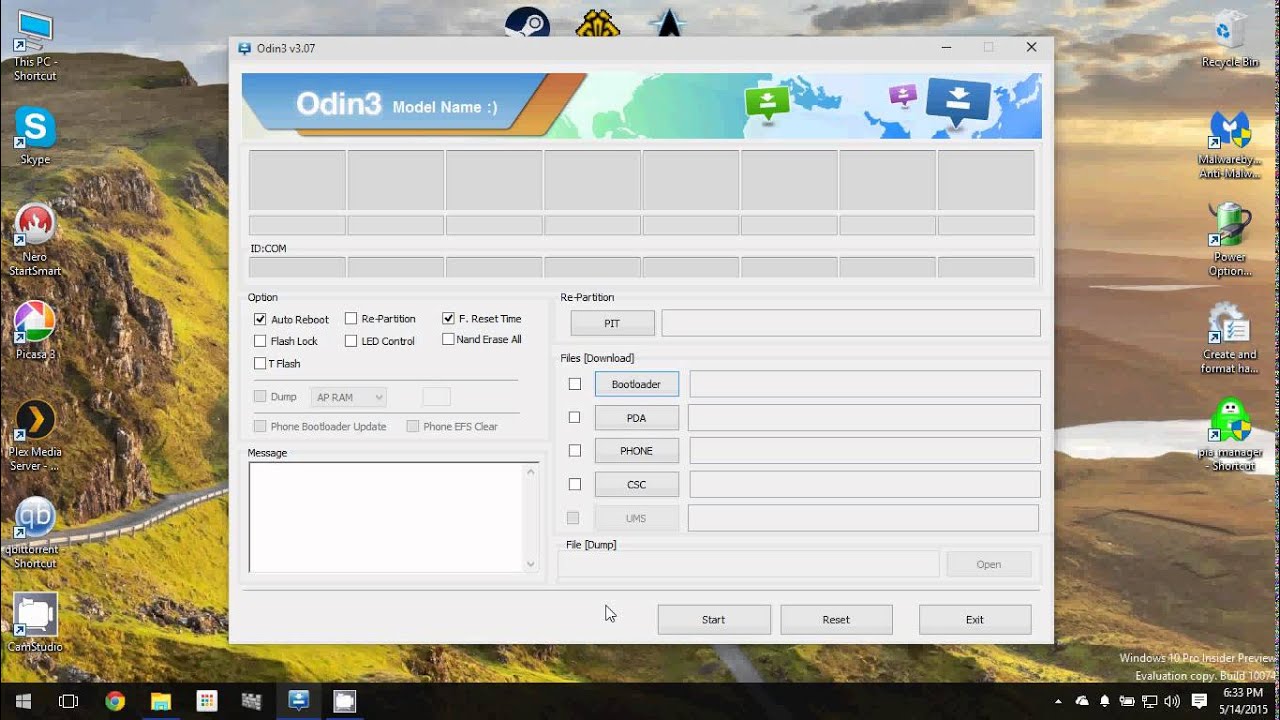
Task: Tick the LED Control checkbox
Action: (351, 341)
